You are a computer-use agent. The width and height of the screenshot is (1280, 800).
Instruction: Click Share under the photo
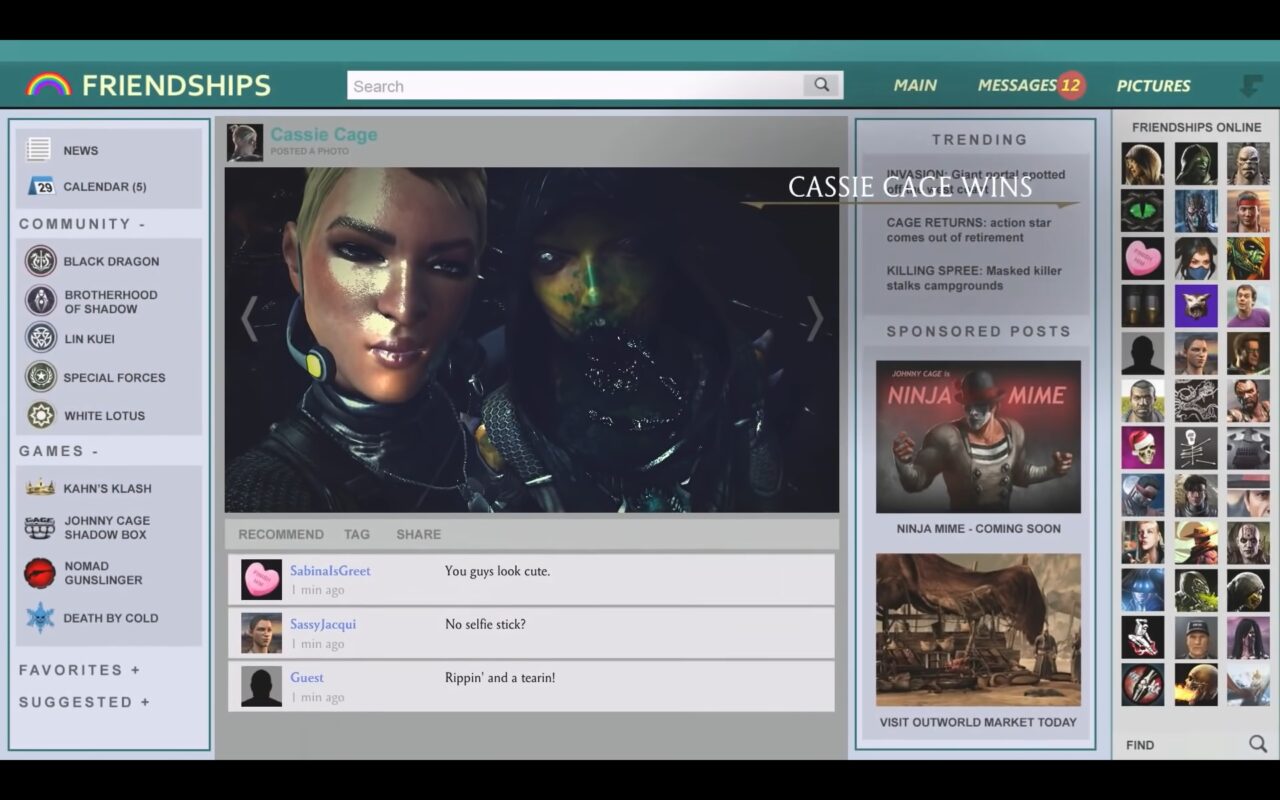coord(418,534)
